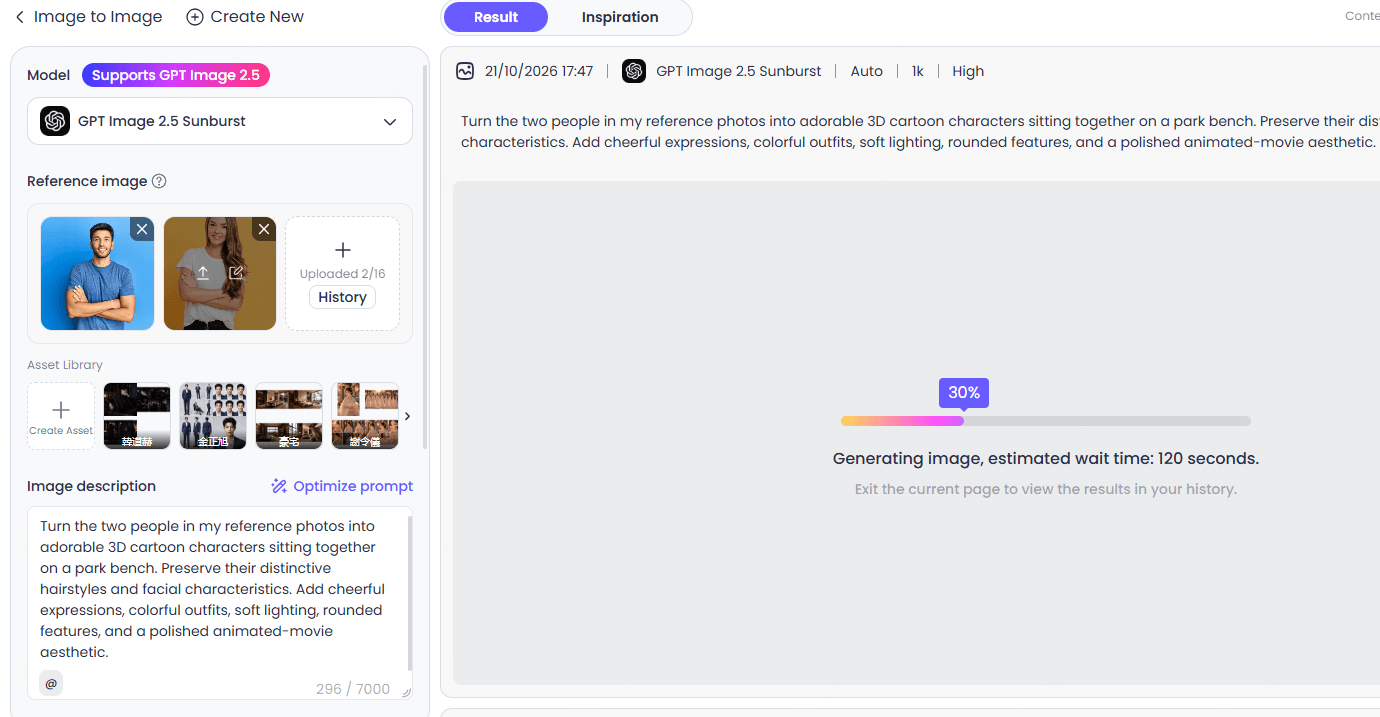The image size is (1380, 717).
Task: Click the man reference photo thumbnail
Action: 98,273
